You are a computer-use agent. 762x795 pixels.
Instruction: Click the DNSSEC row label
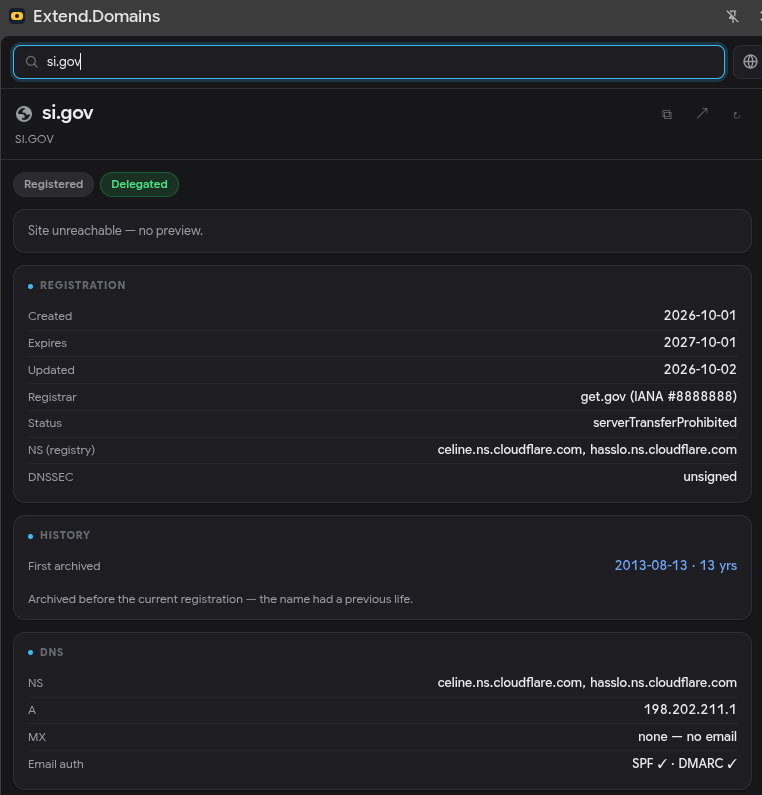tap(51, 477)
